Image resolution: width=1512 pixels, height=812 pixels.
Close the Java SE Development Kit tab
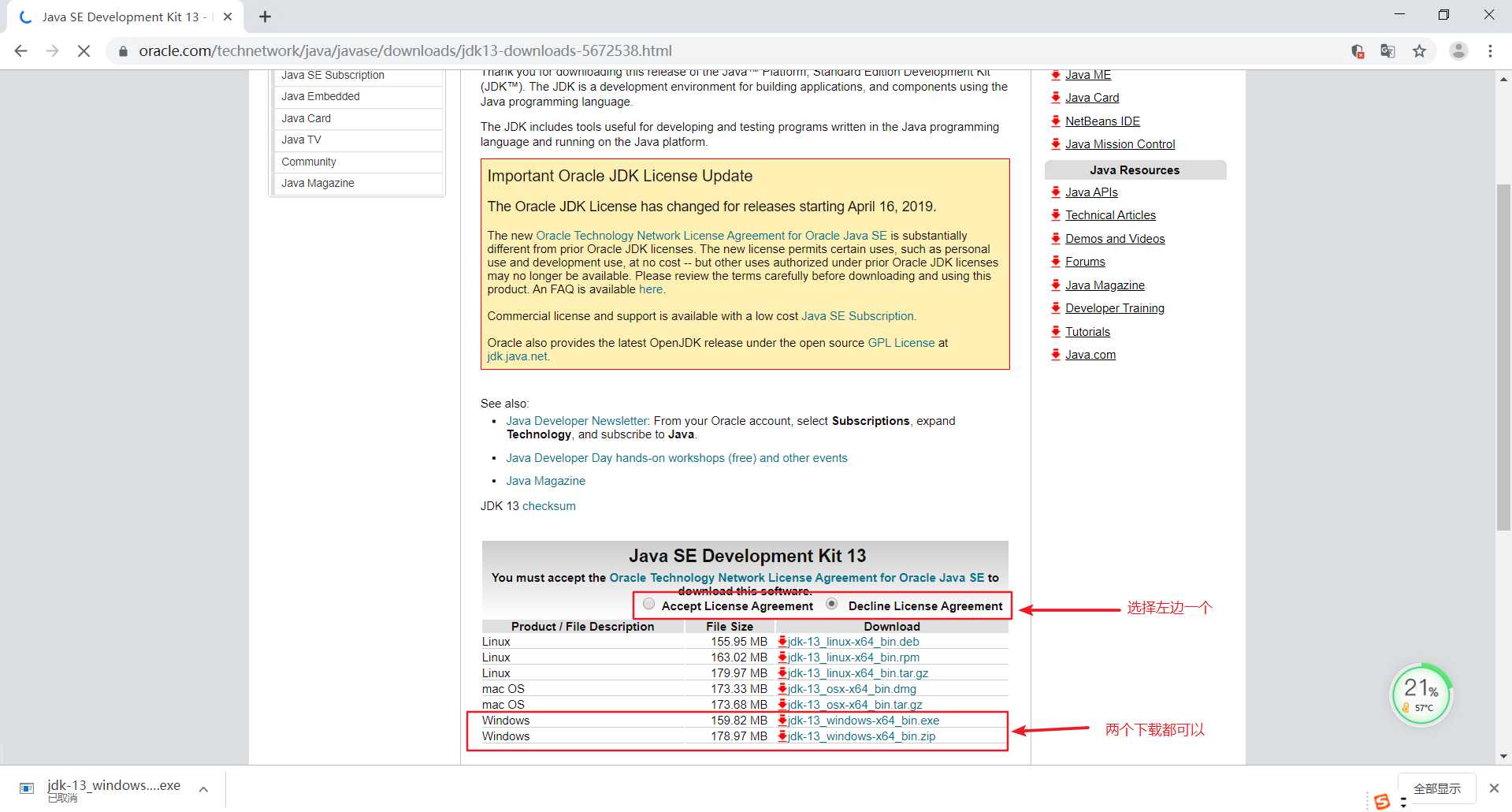coord(228,17)
